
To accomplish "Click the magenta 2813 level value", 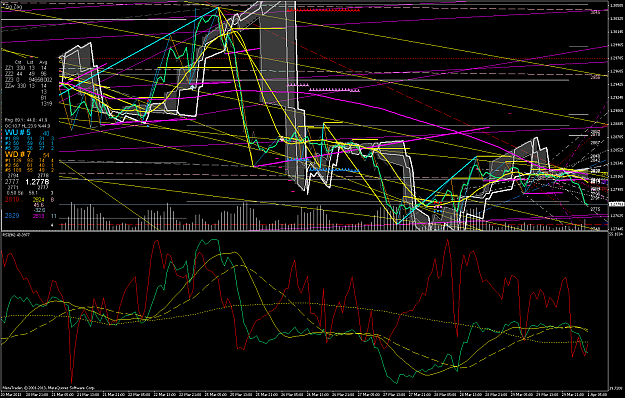I will click(x=39, y=216).
